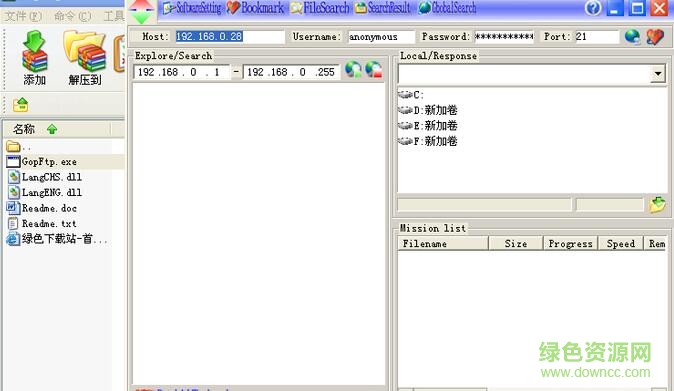Click the green sort arrow beside 名称
The width and height of the screenshot is (674, 391).
coord(52,129)
